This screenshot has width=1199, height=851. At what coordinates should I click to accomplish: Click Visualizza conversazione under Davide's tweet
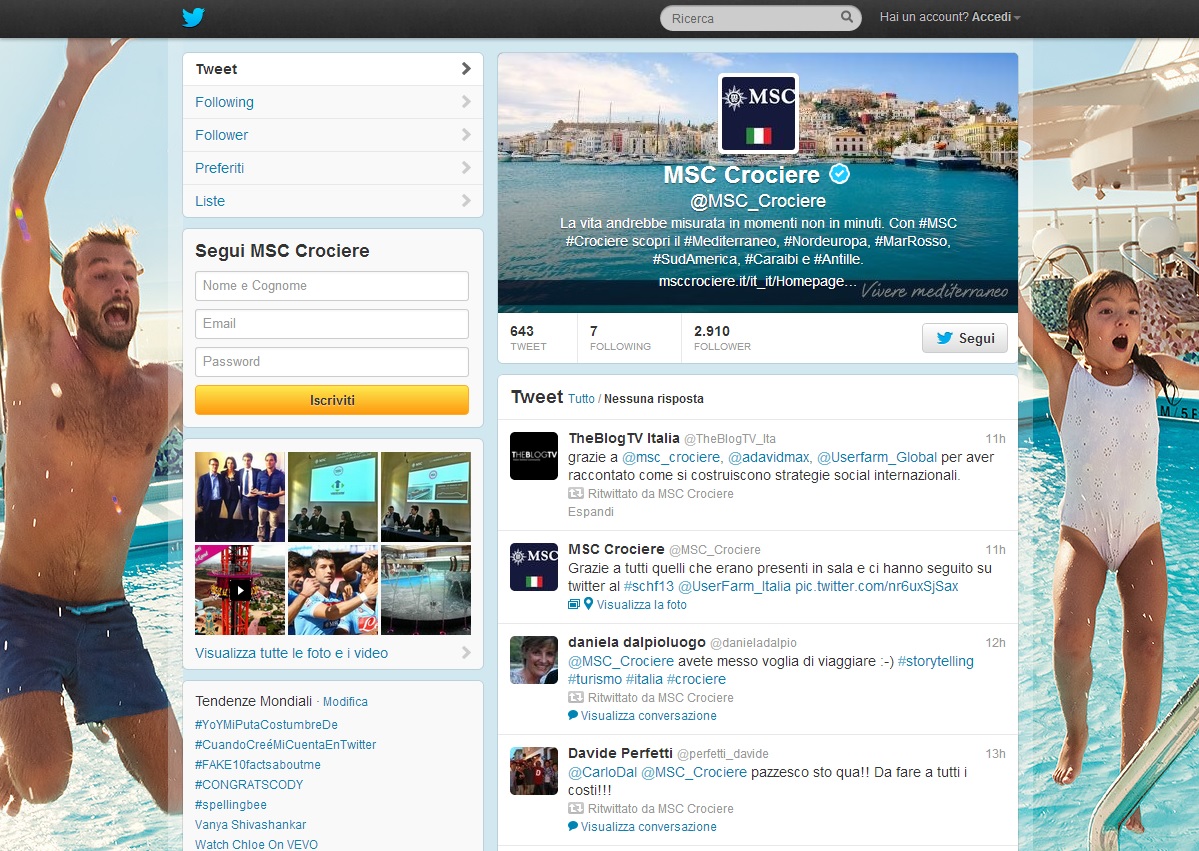pos(648,827)
